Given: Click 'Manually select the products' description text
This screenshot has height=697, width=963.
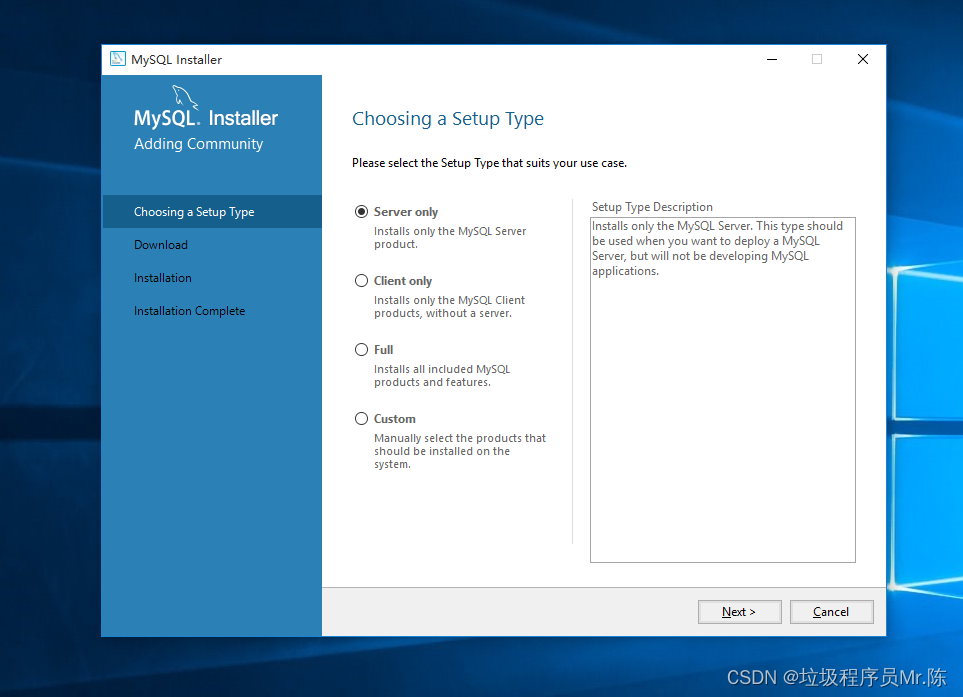Looking at the screenshot, I should (460, 451).
